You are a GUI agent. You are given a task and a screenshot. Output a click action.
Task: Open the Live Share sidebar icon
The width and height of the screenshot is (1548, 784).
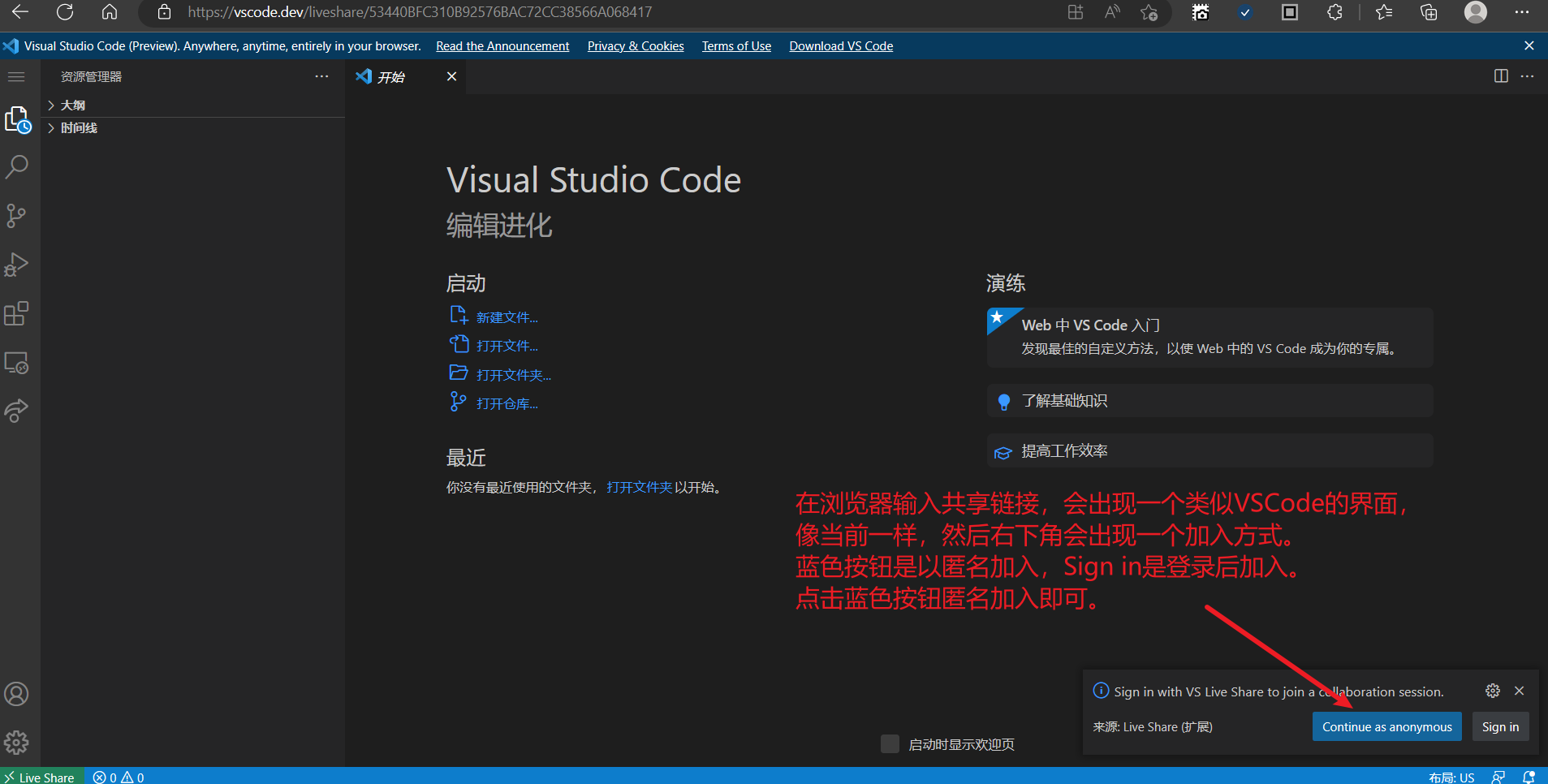[x=17, y=411]
